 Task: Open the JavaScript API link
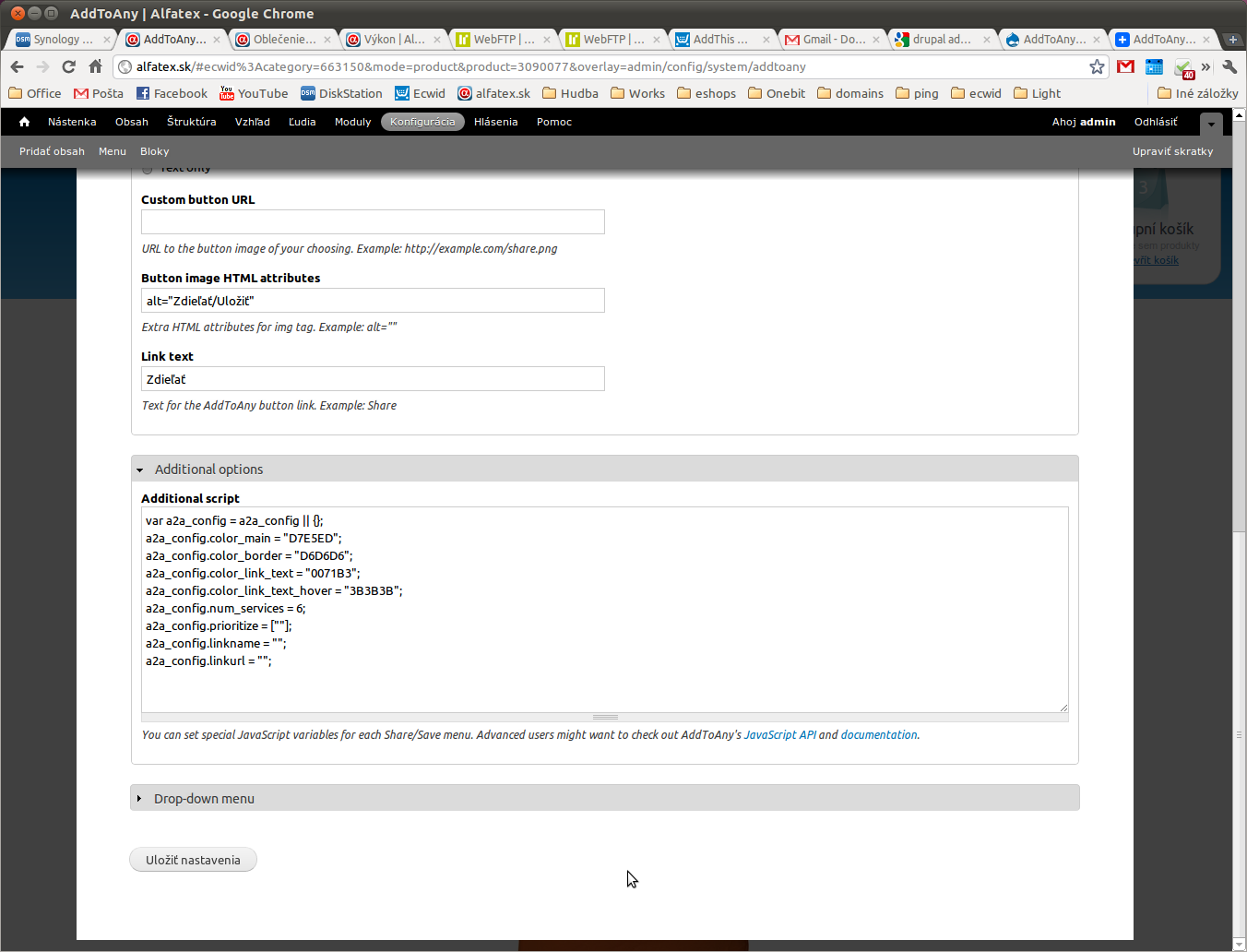(x=780, y=735)
